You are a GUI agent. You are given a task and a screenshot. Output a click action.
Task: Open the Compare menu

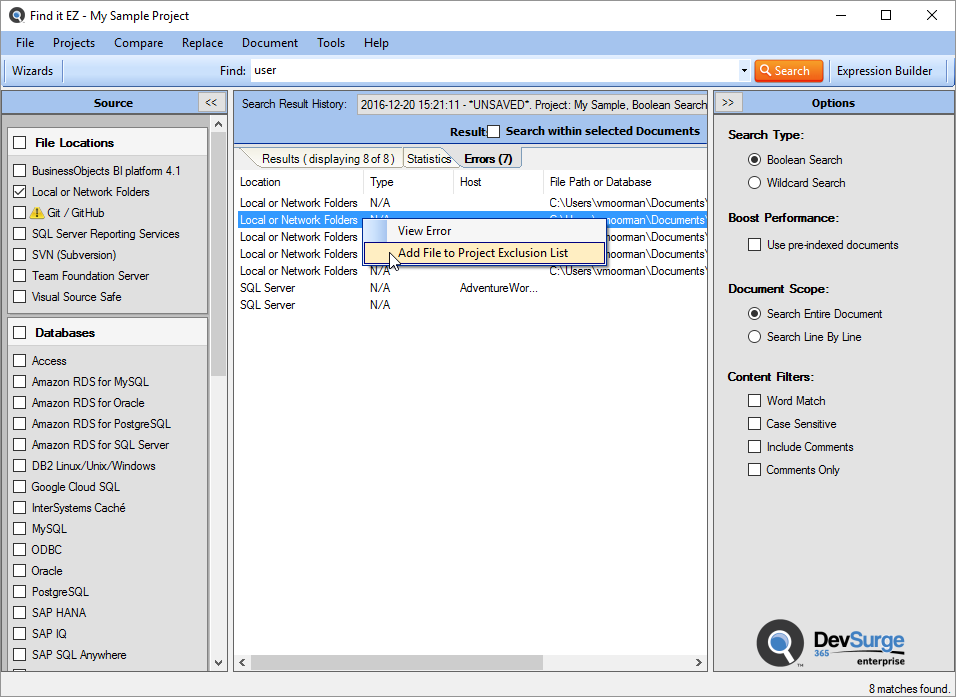click(138, 43)
